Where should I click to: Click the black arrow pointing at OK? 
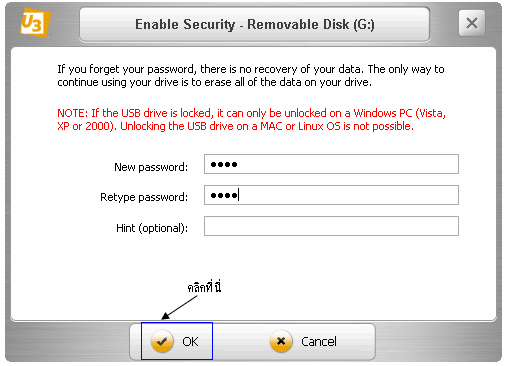179,308
